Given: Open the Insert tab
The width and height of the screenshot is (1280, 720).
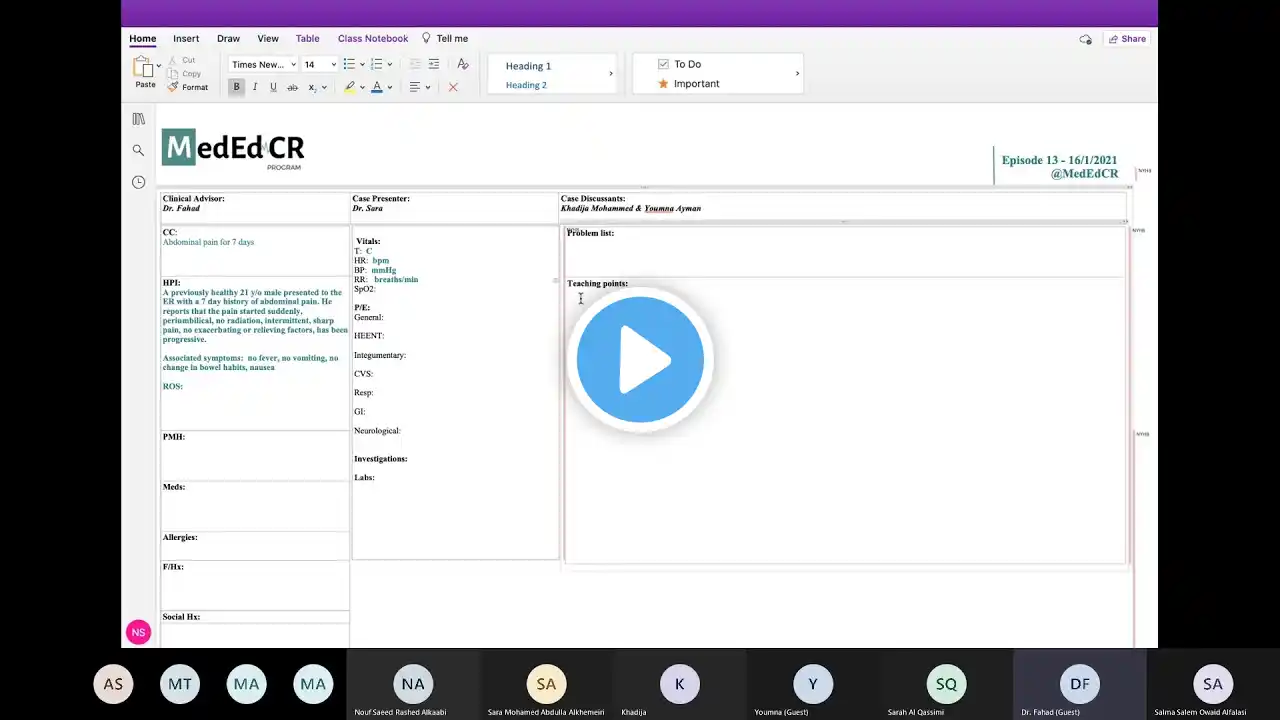Looking at the screenshot, I should pyautogui.click(x=186, y=38).
